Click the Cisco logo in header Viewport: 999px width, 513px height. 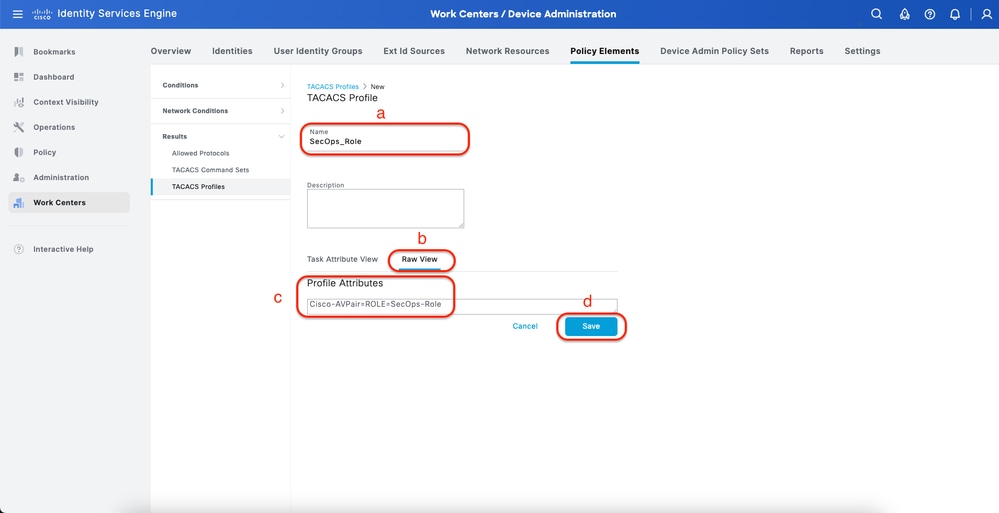click(41, 14)
